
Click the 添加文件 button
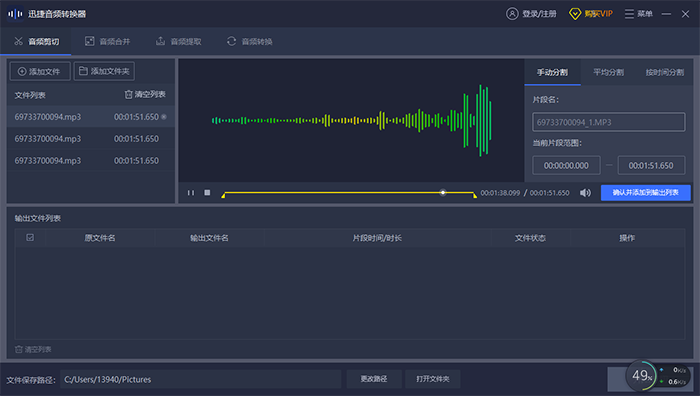(x=40, y=71)
